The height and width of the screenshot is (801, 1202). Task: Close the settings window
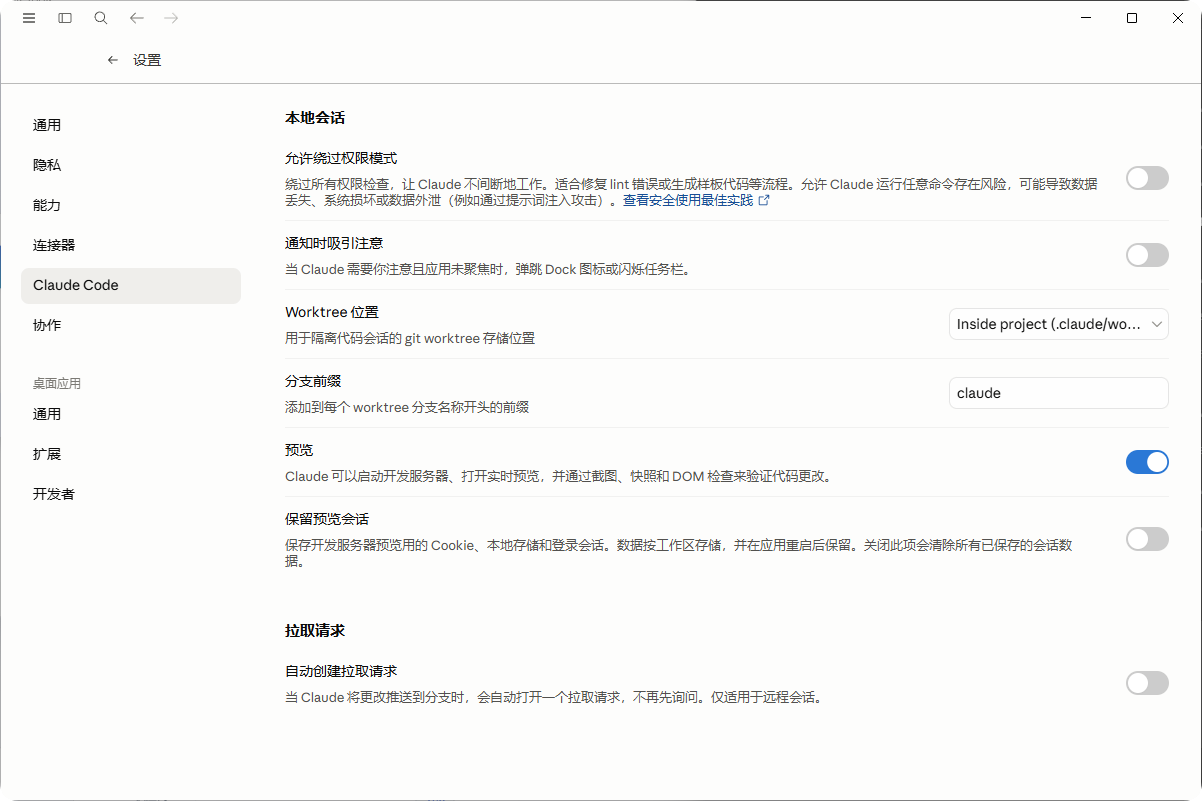click(1178, 18)
